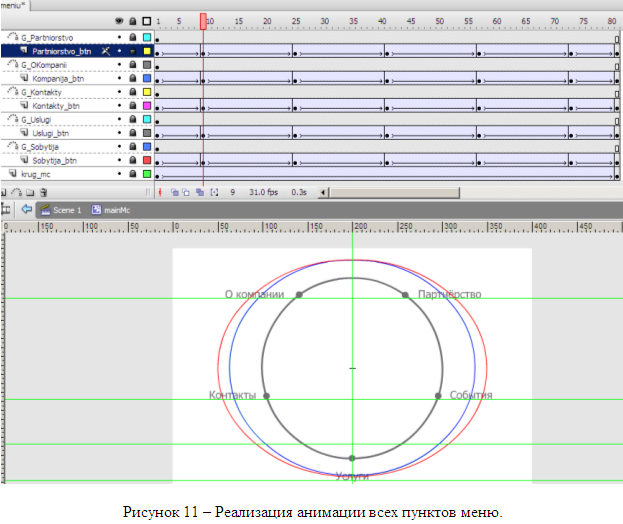Click the timeline horizontal scrollbar thumb
Viewport: 623px width, 524px height.
[x=394, y=193]
